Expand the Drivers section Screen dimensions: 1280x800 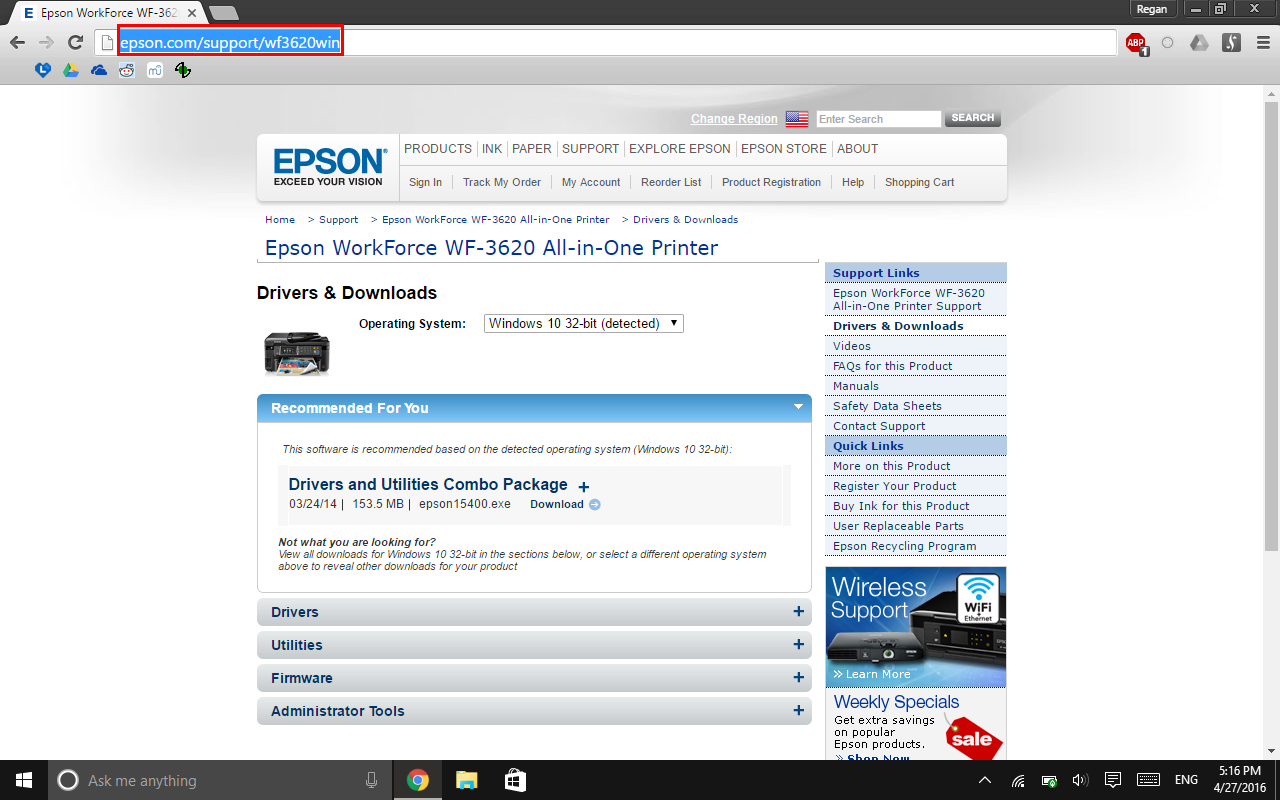[798, 612]
